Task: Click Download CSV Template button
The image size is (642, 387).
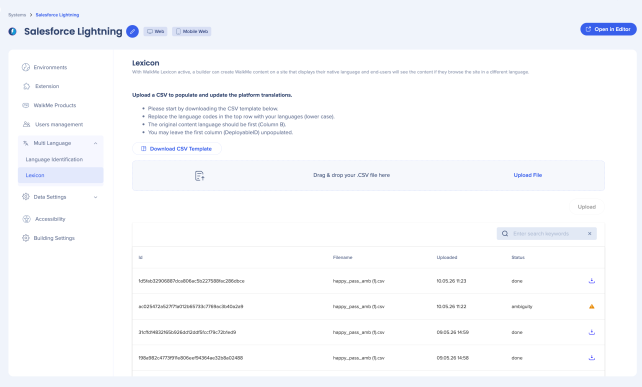Action: coord(177,149)
